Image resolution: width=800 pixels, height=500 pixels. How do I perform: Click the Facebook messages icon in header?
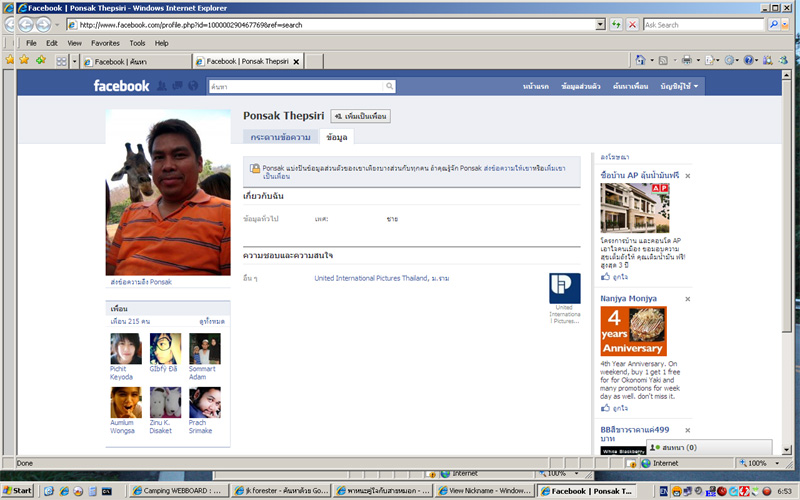point(176,86)
